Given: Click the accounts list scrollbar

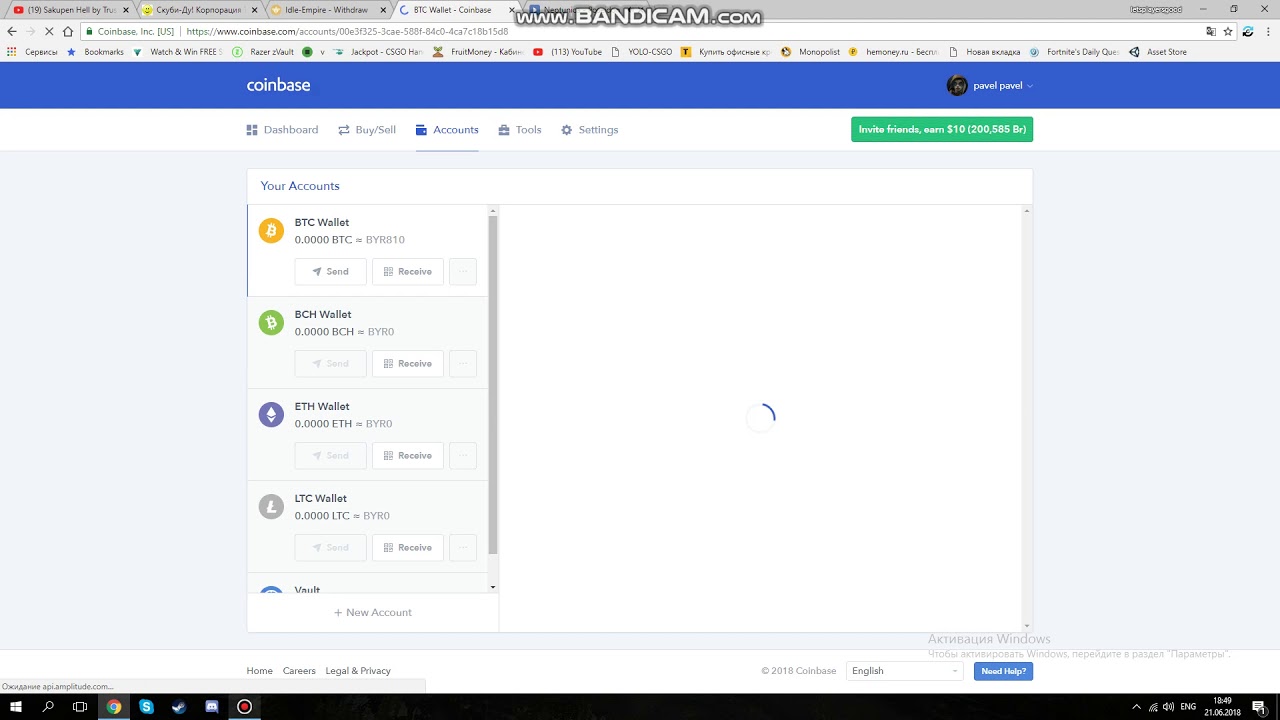Looking at the screenshot, I should pyautogui.click(x=492, y=385).
